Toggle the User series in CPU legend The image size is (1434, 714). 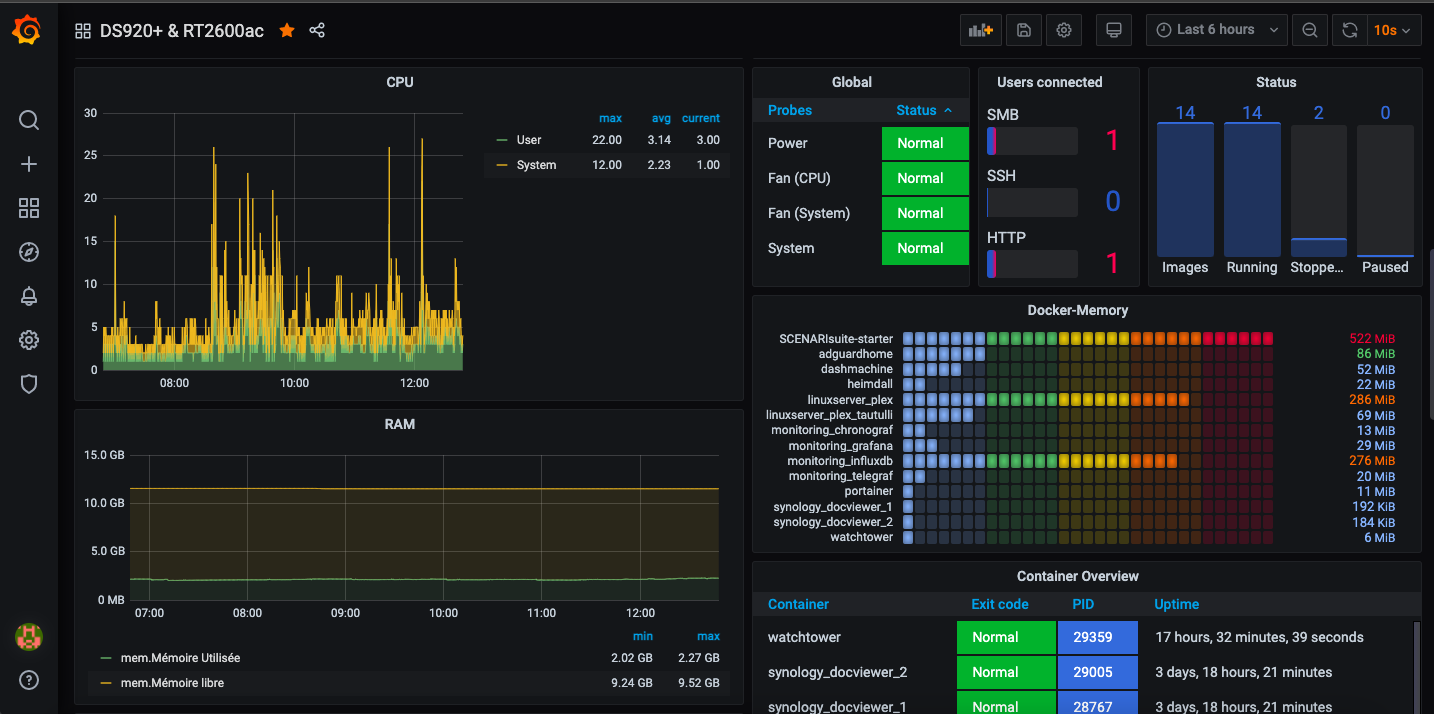(x=529, y=140)
